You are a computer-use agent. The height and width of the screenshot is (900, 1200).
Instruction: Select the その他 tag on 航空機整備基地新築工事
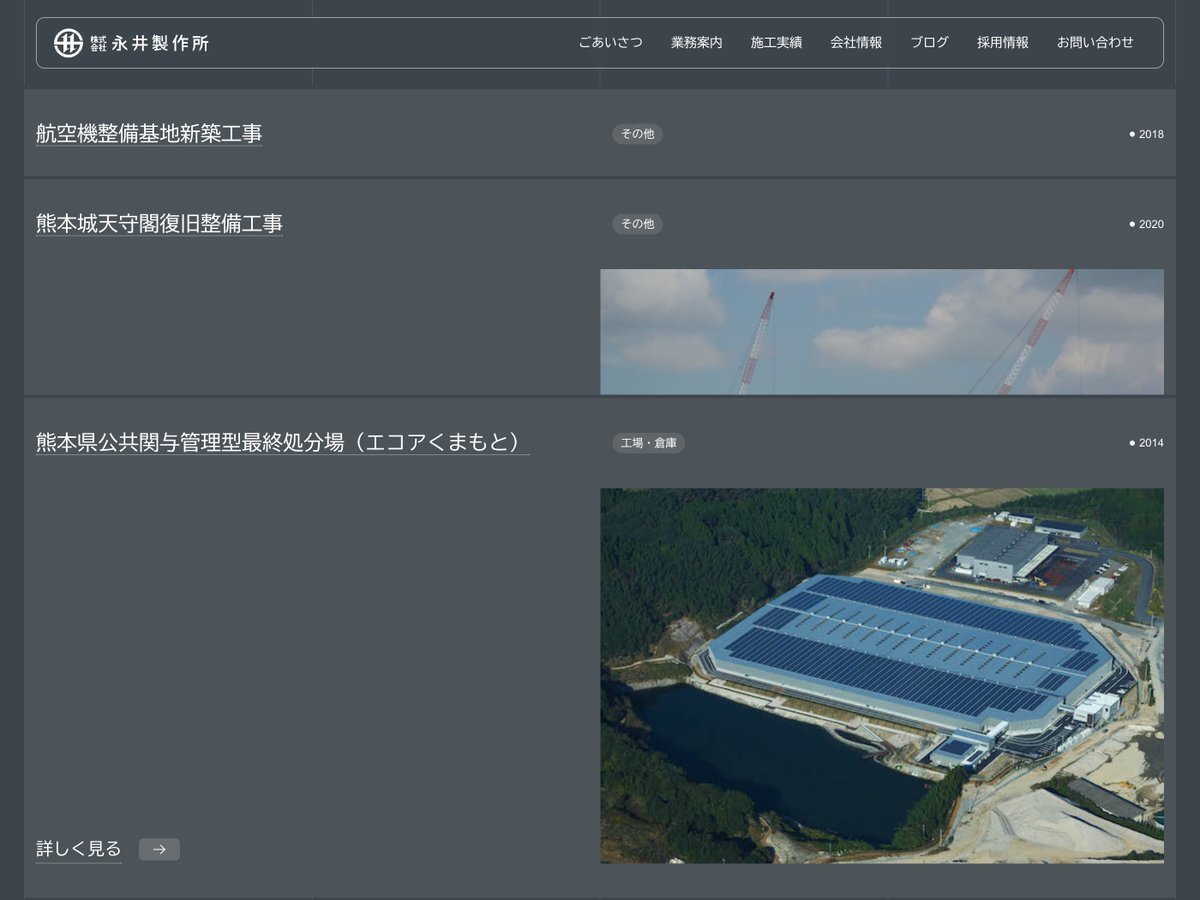[637, 134]
